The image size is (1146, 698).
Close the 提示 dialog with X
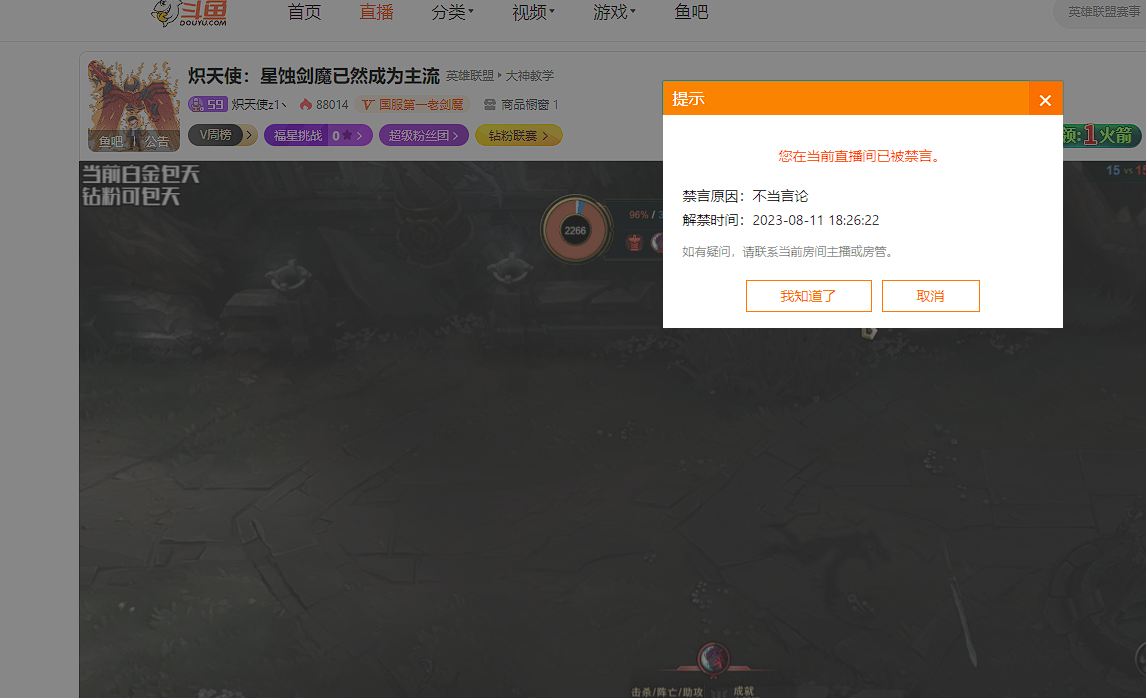pyautogui.click(x=1045, y=100)
